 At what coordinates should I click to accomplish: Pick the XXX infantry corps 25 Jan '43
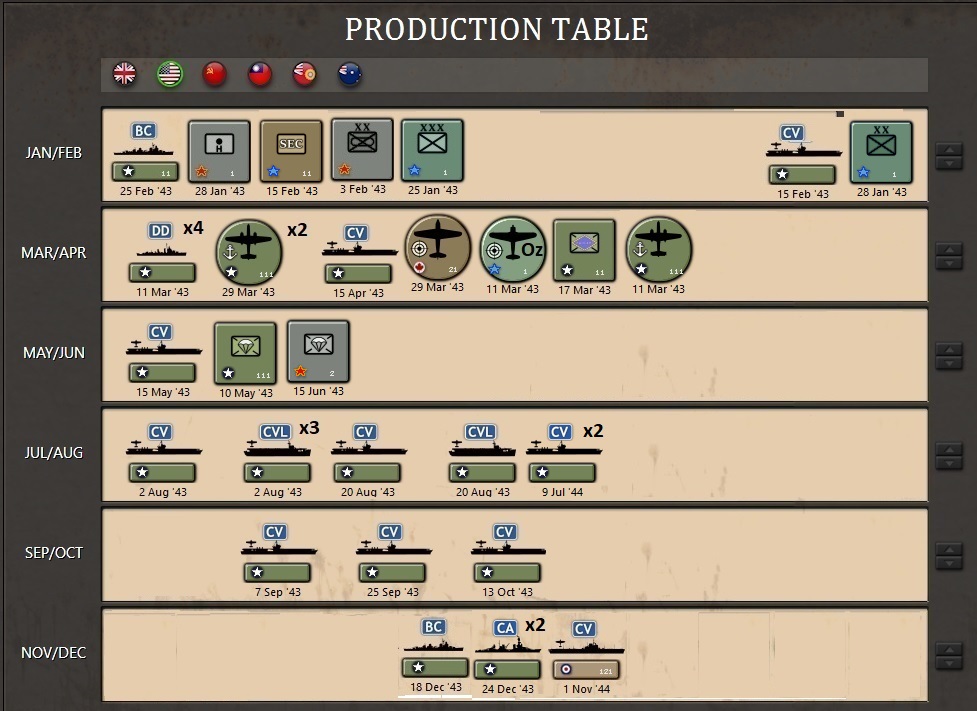click(x=432, y=150)
